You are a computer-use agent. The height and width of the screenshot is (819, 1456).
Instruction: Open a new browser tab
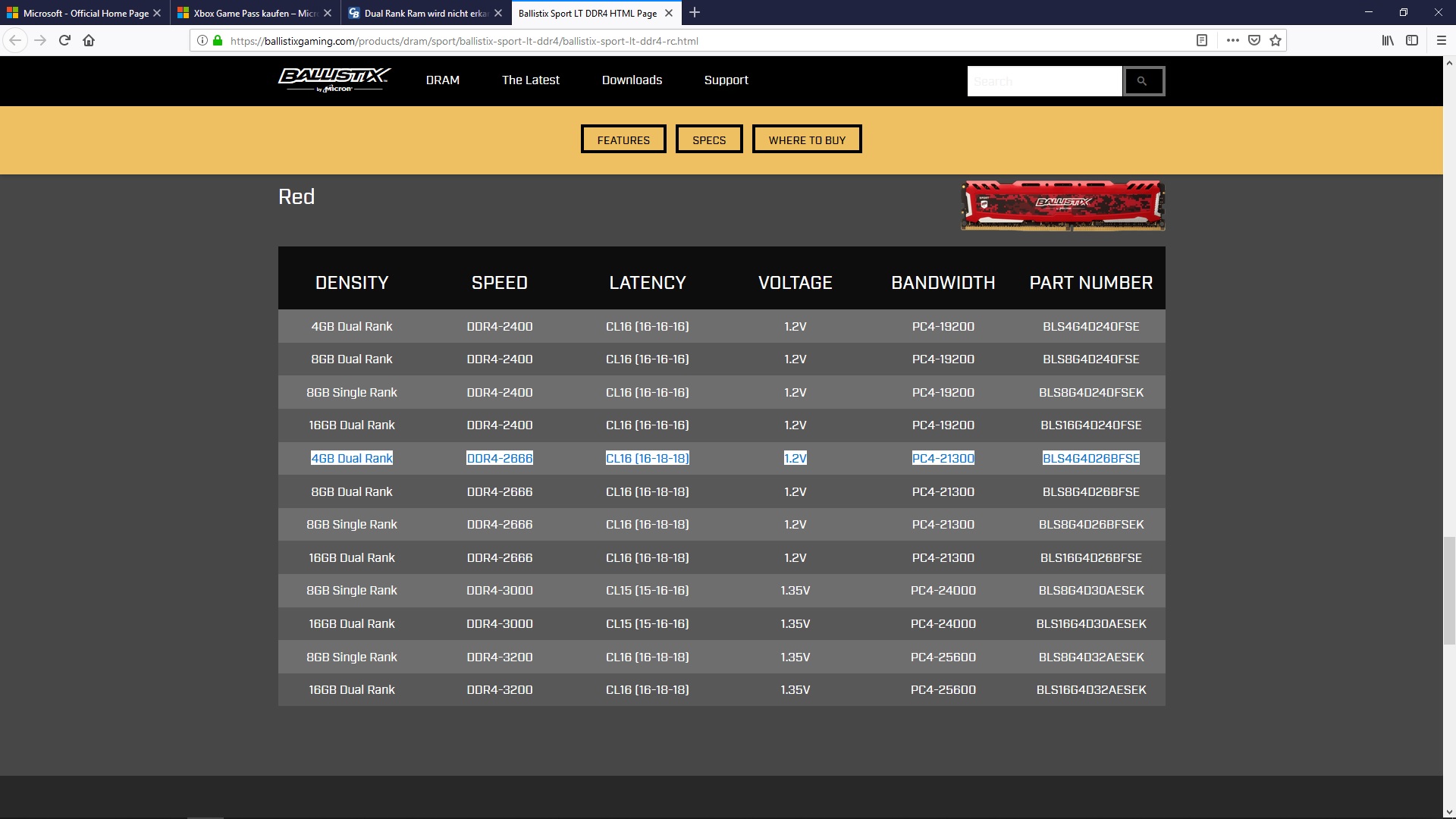695,13
